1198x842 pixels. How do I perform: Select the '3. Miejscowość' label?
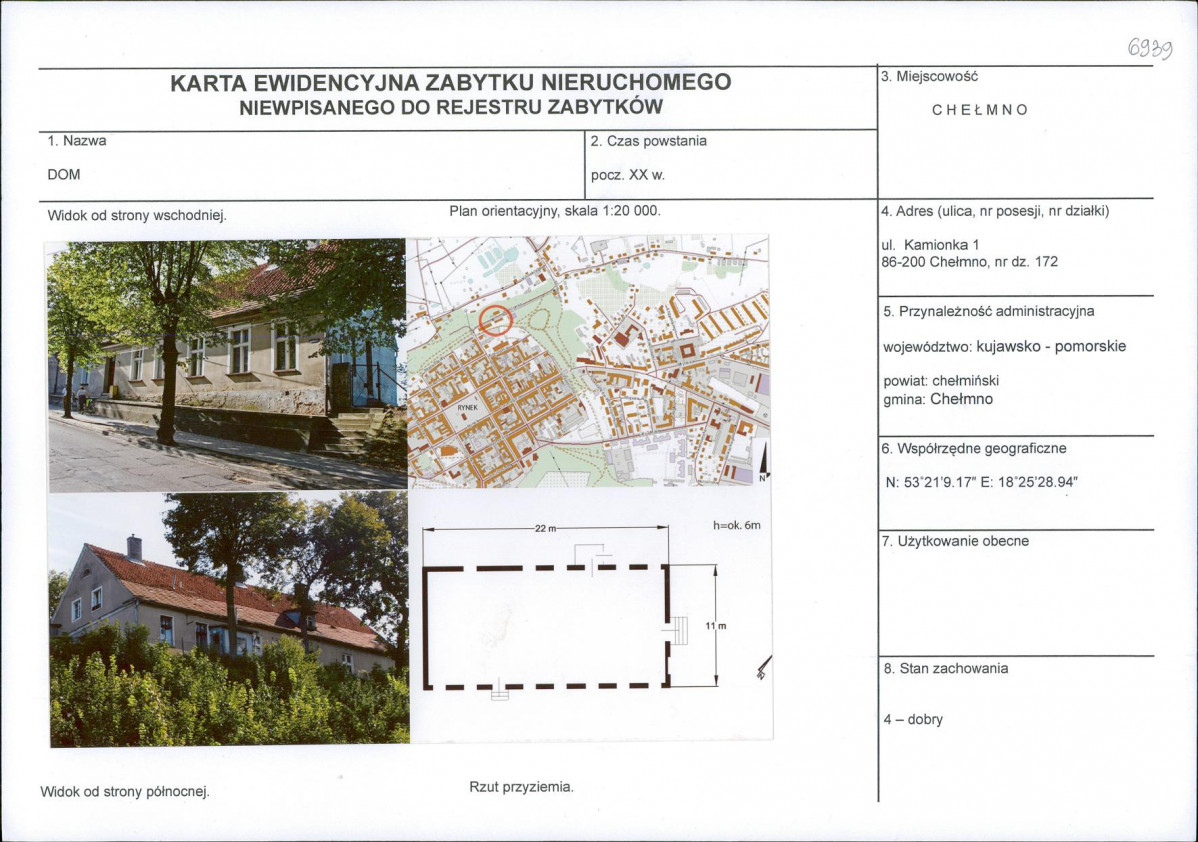(929, 76)
